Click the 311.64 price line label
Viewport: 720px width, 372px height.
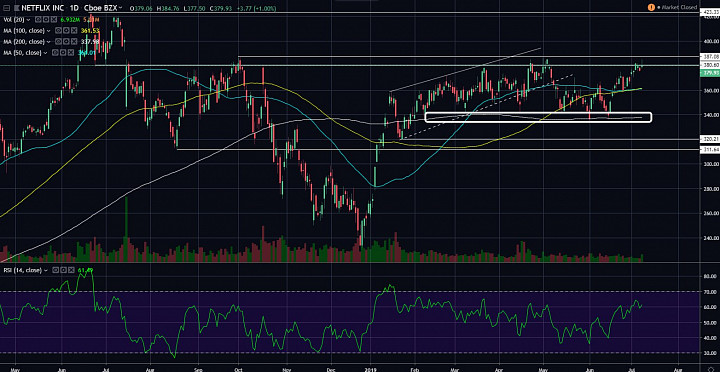[x=710, y=149]
